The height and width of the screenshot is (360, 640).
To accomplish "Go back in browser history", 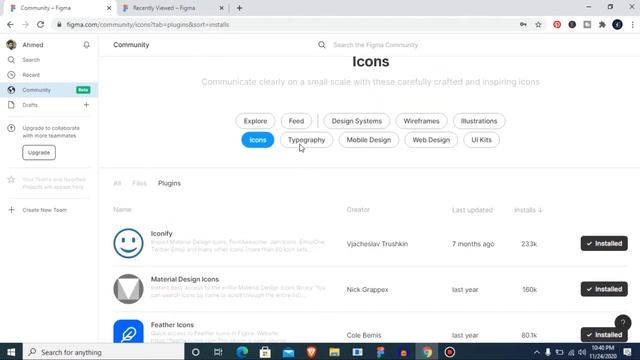I will pos(10,24).
